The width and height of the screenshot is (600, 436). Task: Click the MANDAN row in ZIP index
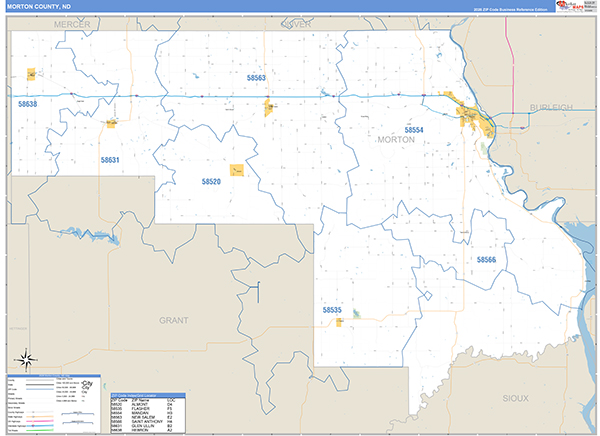pyautogui.click(x=147, y=412)
